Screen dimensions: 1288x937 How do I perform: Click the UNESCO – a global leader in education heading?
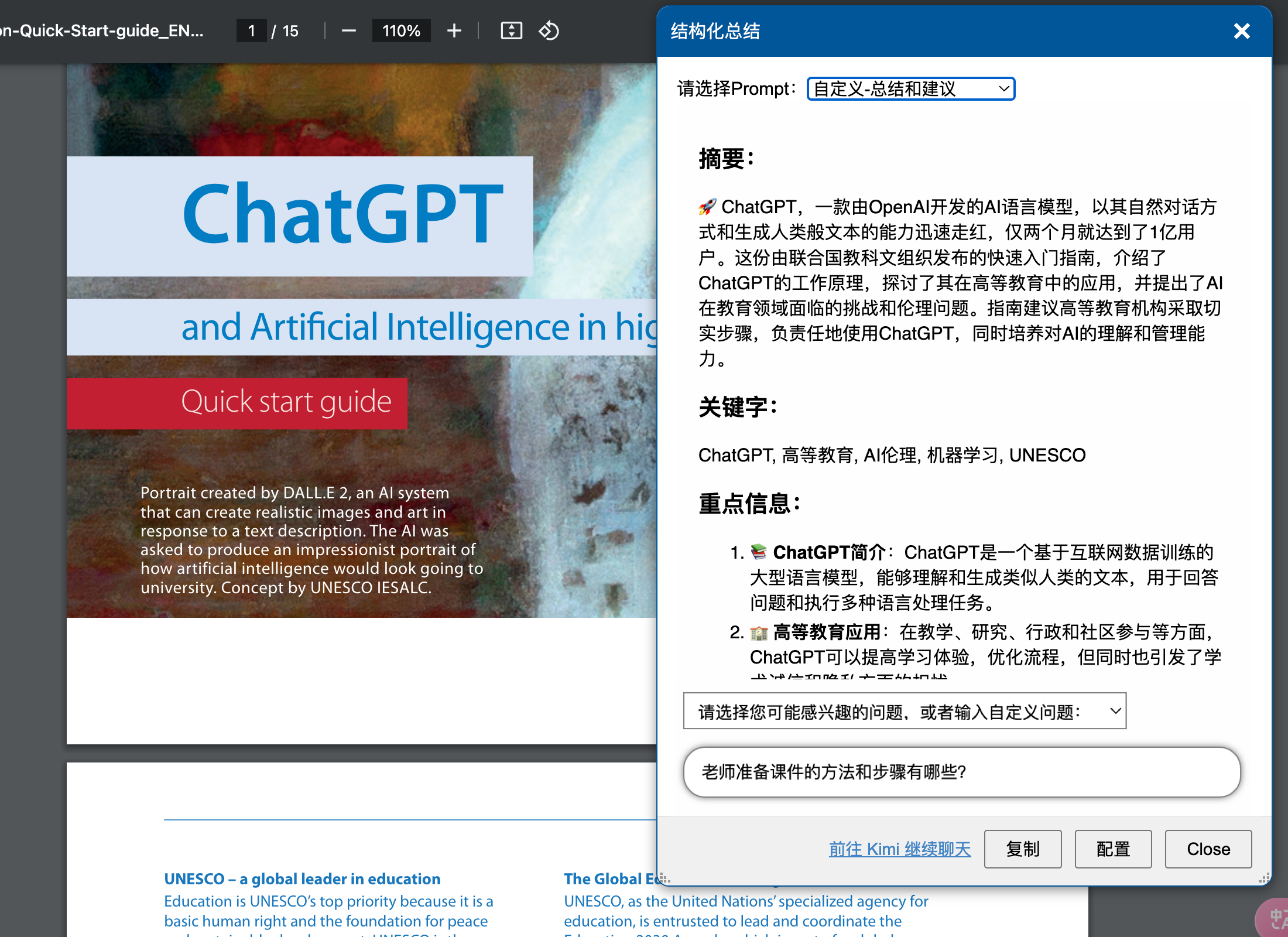point(302,878)
